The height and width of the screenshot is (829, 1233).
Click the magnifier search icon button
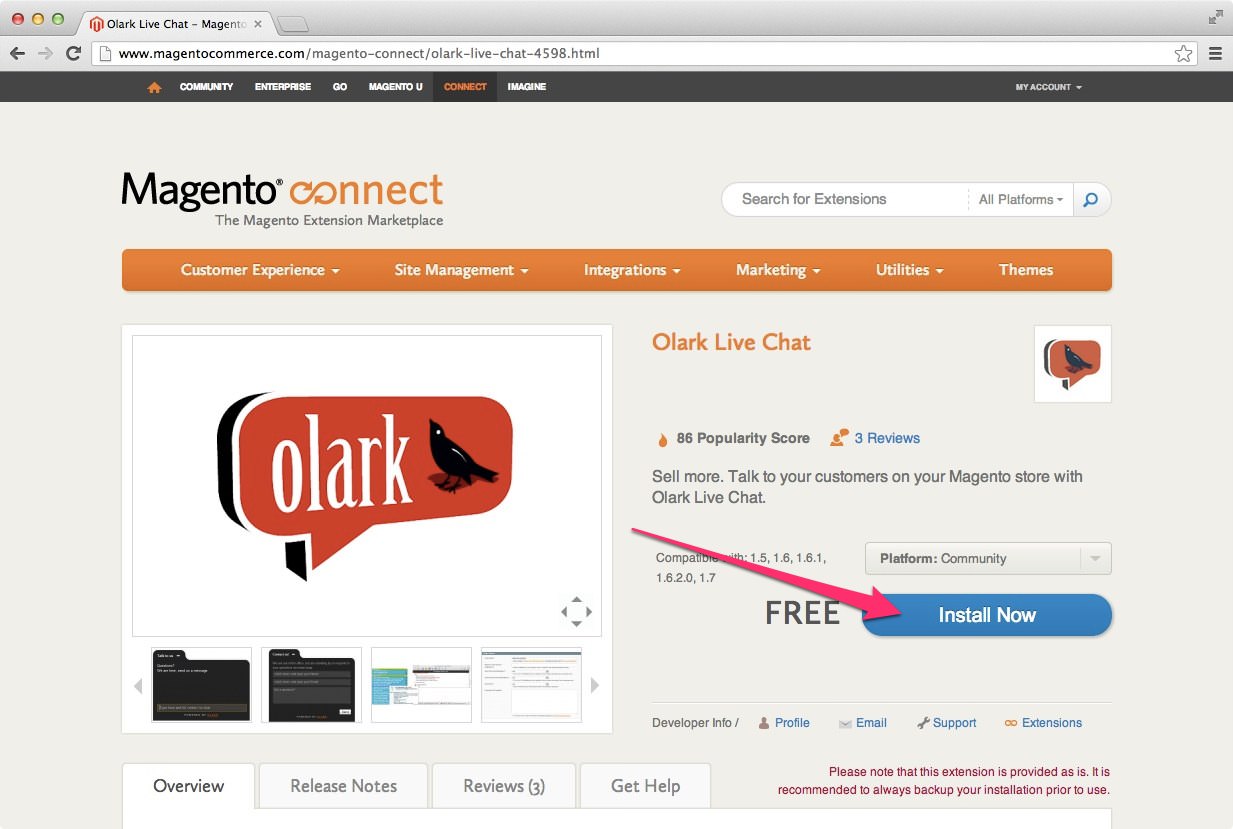click(1091, 200)
